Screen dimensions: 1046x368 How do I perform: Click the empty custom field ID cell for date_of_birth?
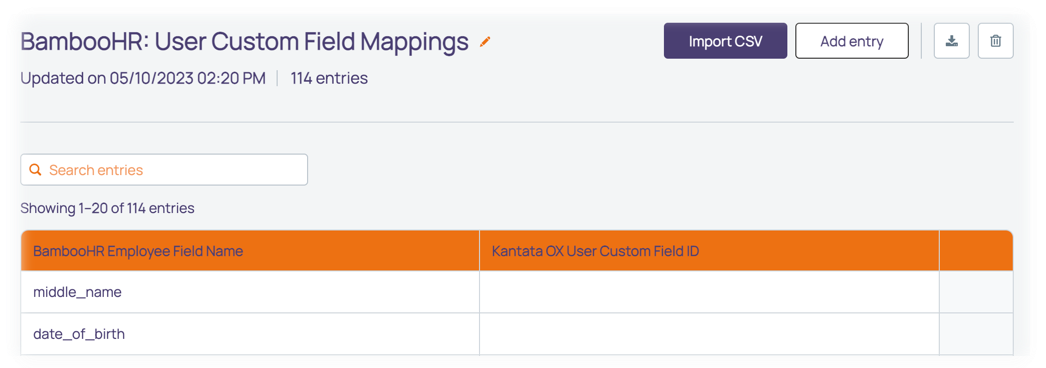coord(709,334)
